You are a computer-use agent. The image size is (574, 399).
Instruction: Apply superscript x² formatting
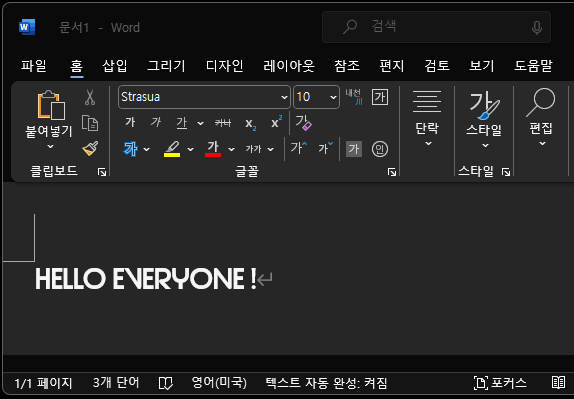pos(276,122)
